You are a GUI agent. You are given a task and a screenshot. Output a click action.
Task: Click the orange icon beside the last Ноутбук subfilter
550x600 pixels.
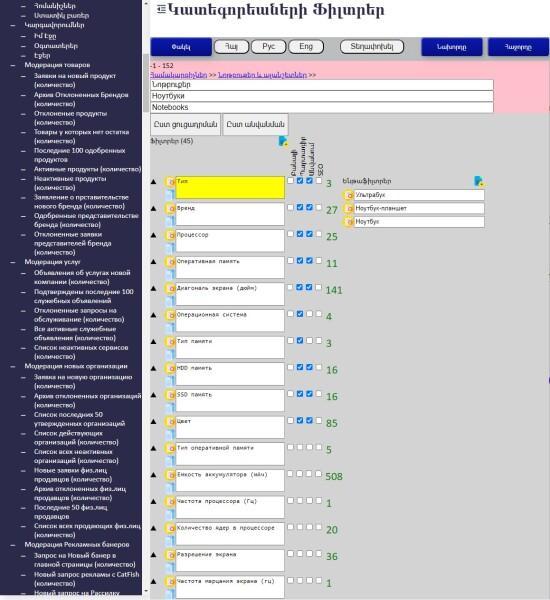pyautogui.click(x=348, y=222)
